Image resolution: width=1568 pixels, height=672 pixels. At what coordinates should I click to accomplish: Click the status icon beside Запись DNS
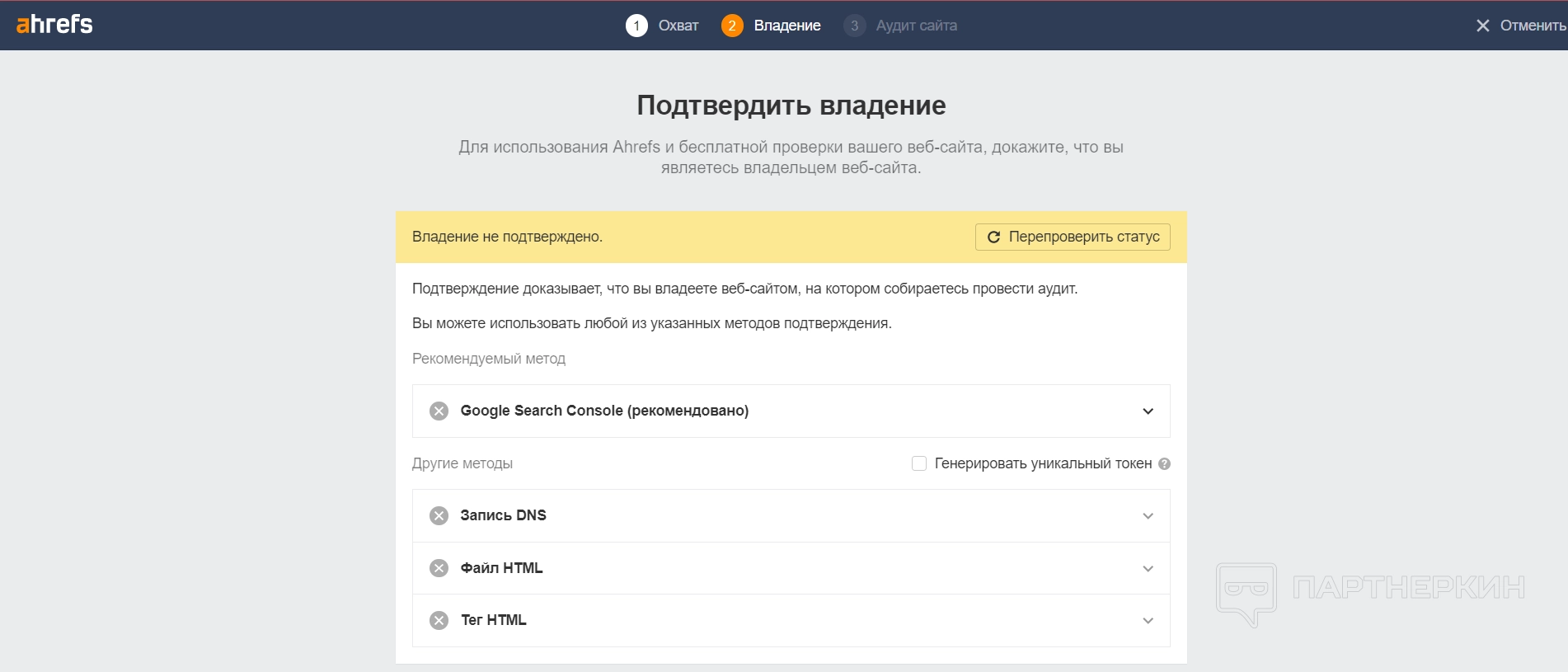coord(439,515)
